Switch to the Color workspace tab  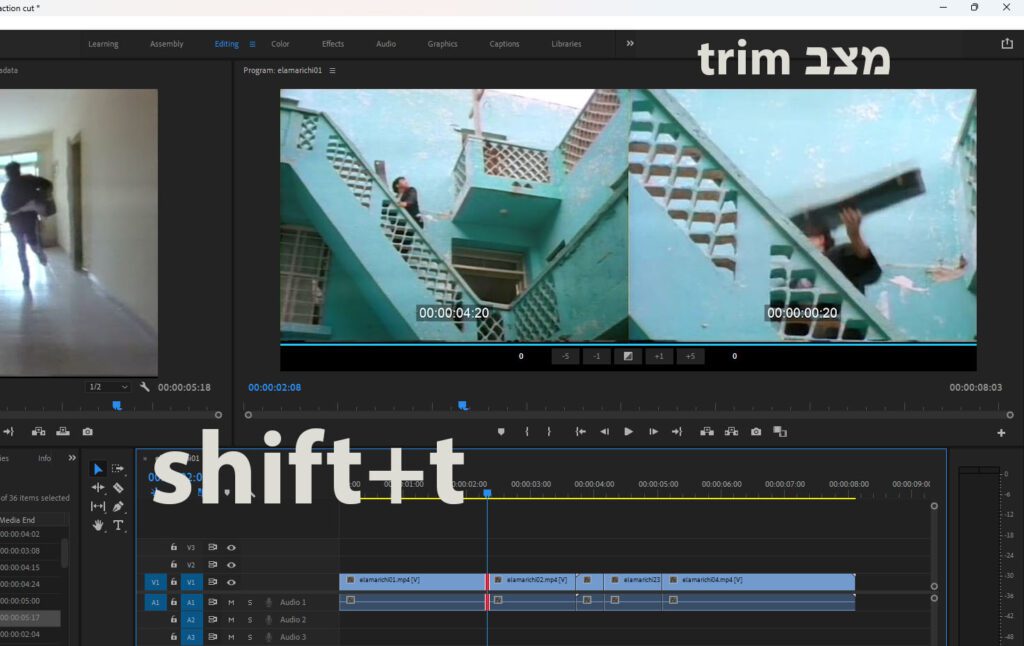(x=280, y=44)
